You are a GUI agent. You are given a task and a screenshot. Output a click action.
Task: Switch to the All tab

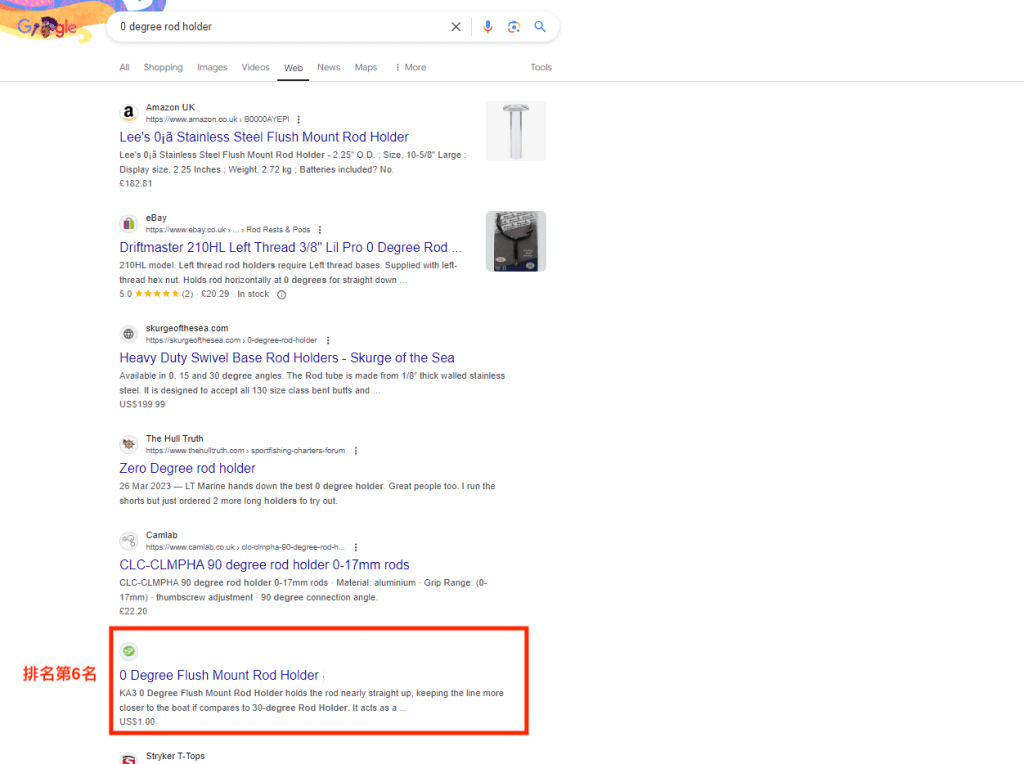pos(124,67)
